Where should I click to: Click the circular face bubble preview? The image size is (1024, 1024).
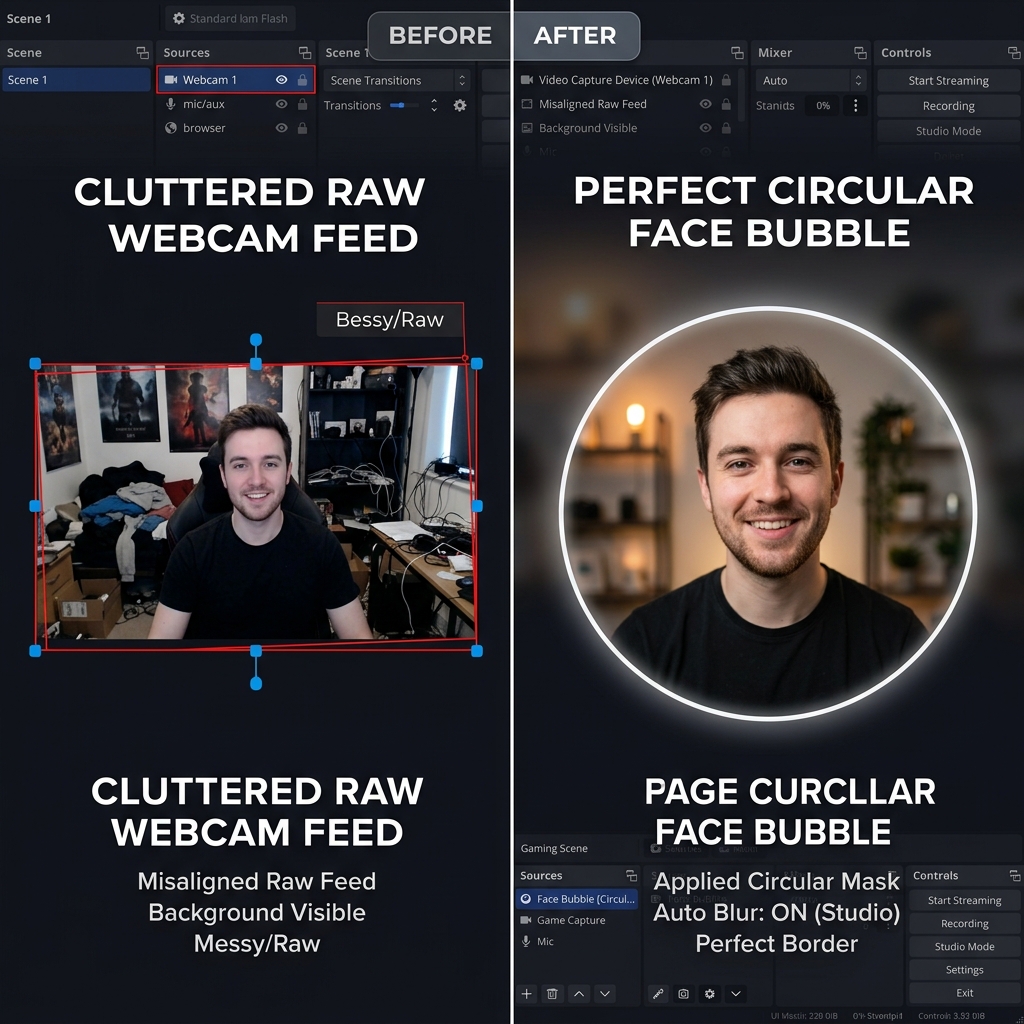point(769,514)
